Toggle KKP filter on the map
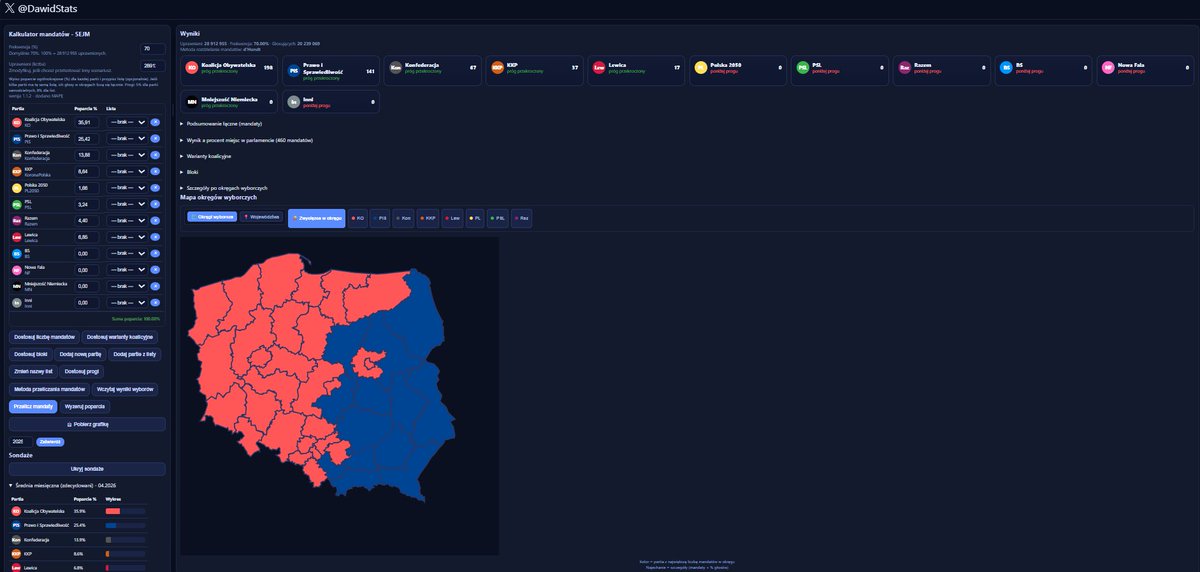This screenshot has height=572, width=1200. [x=428, y=217]
